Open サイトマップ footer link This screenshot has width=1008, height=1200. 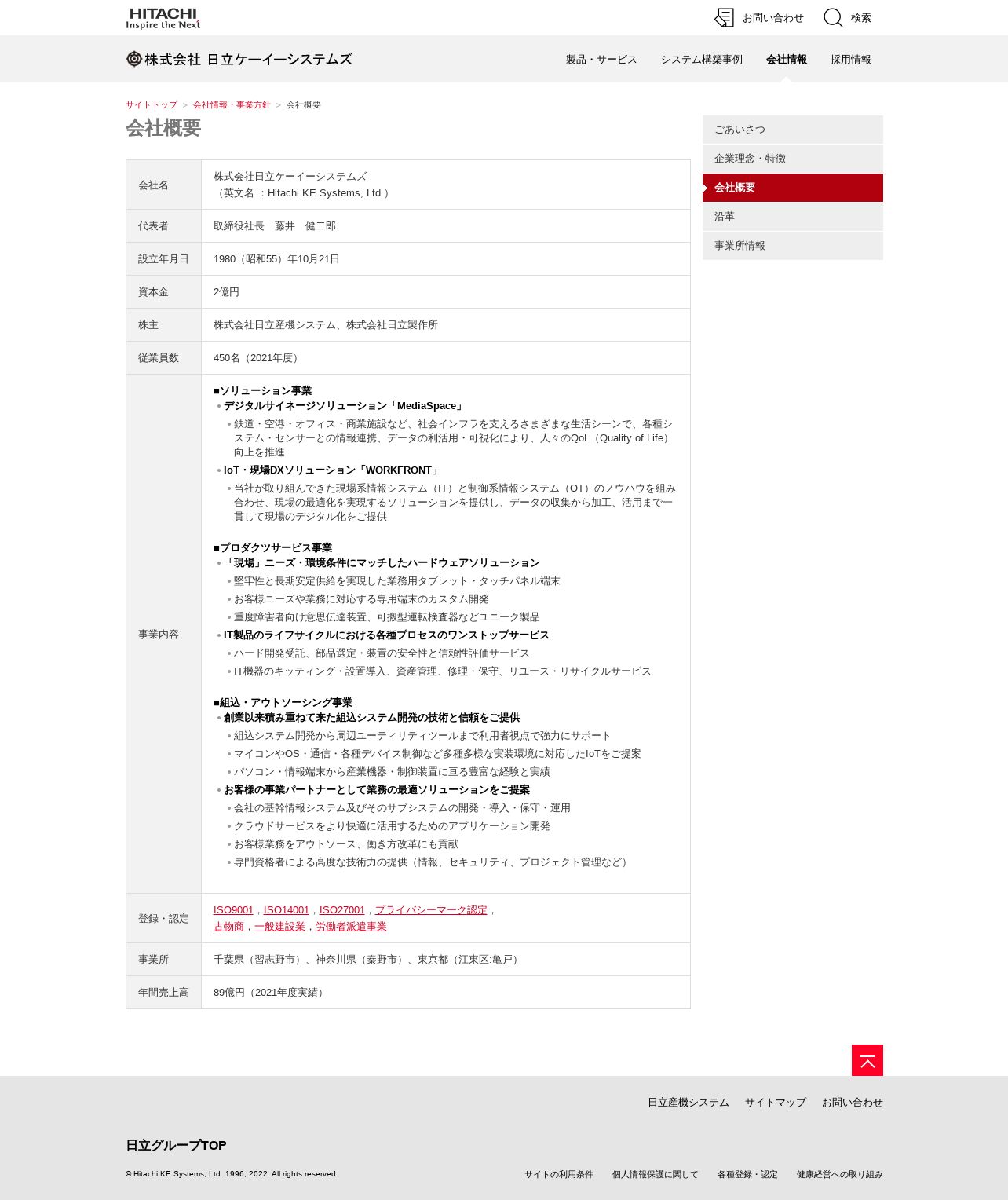776,1103
